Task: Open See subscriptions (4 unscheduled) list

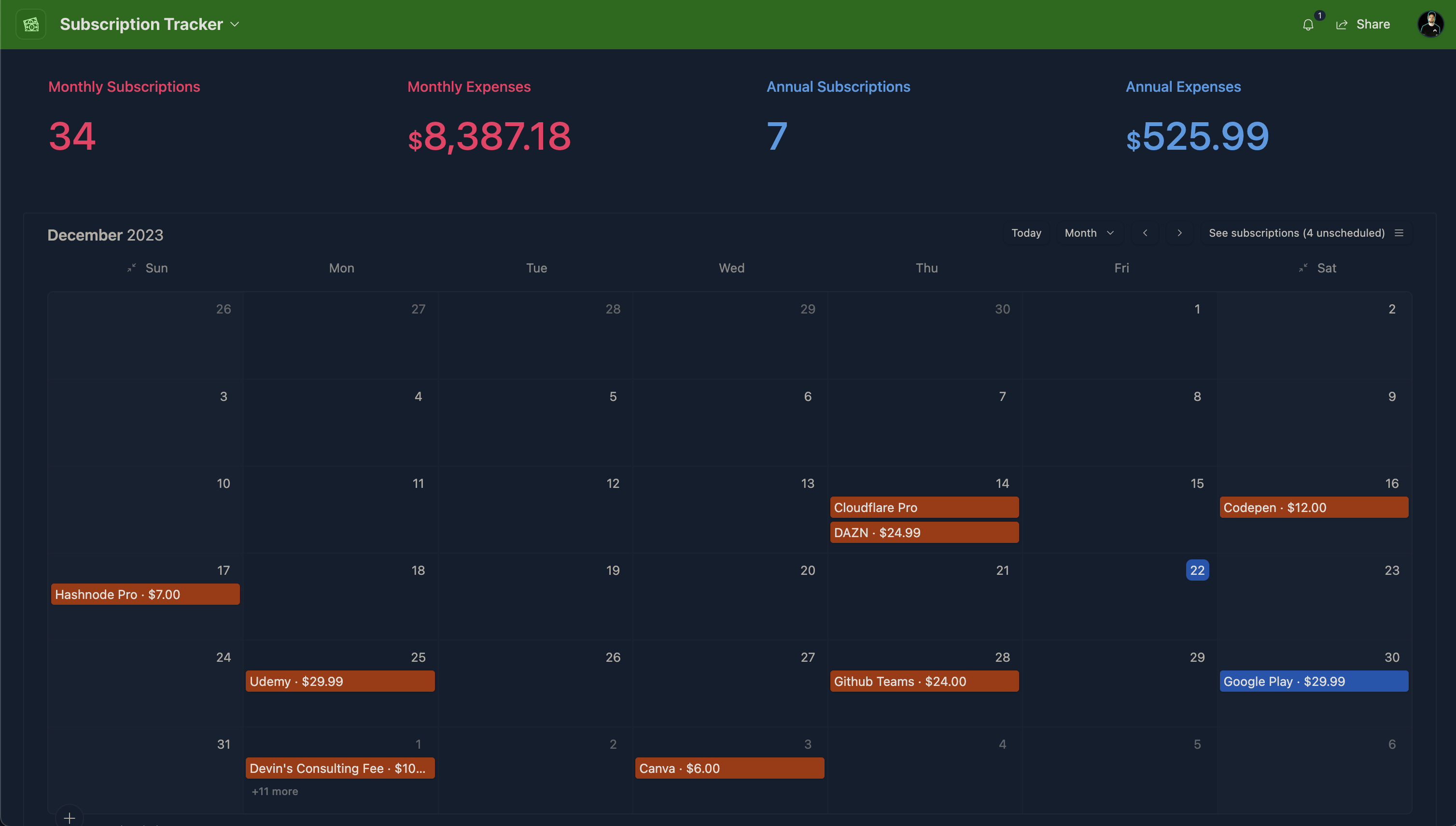Action: 1306,233
